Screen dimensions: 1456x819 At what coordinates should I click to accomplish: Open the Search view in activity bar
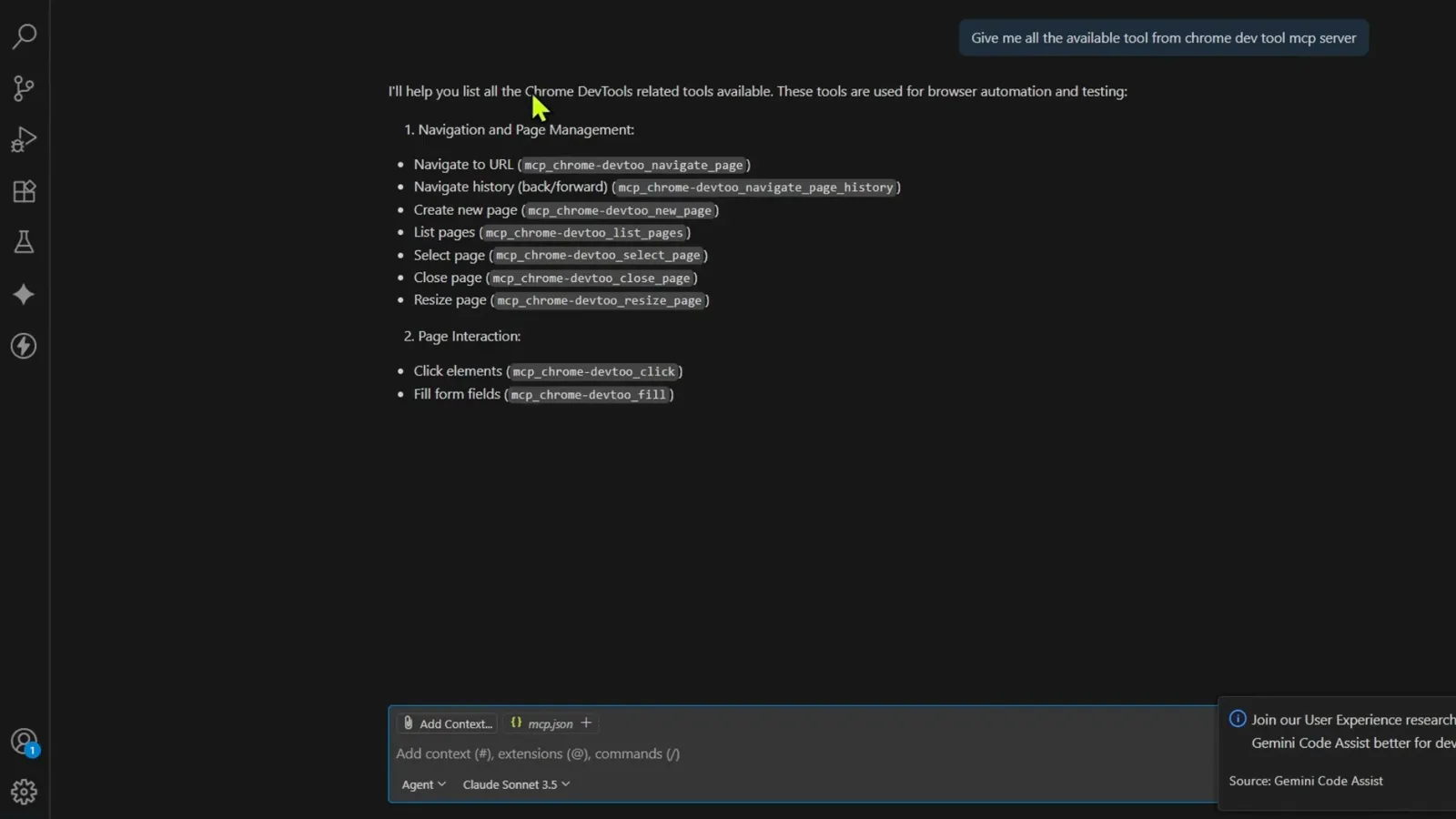tap(25, 36)
